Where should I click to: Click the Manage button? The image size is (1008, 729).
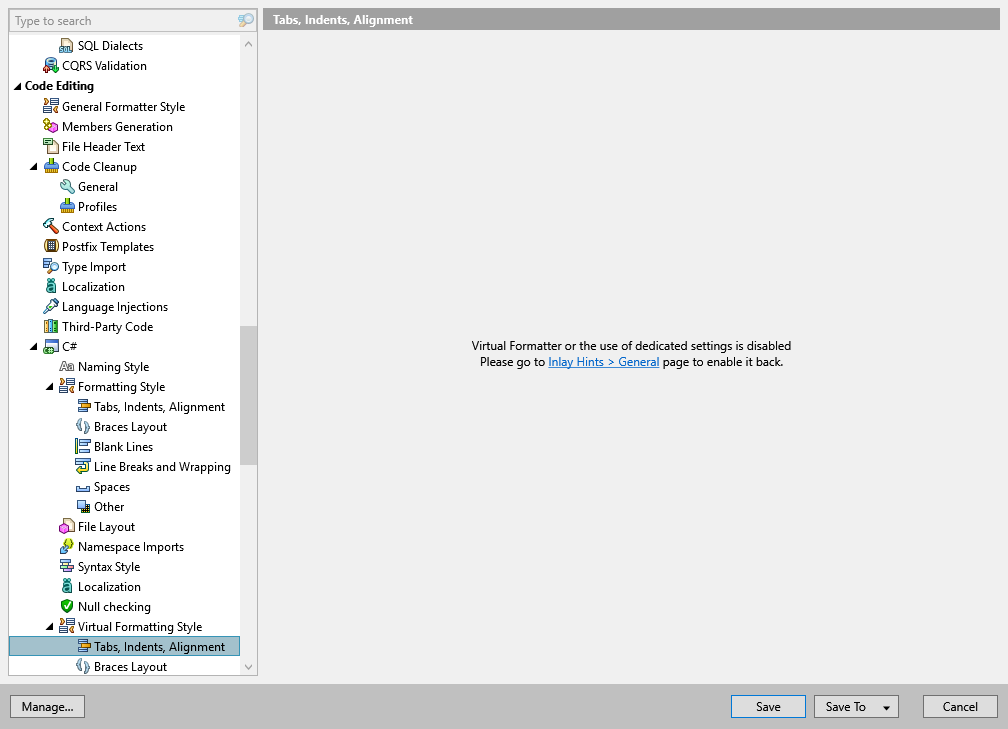pos(47,706)
